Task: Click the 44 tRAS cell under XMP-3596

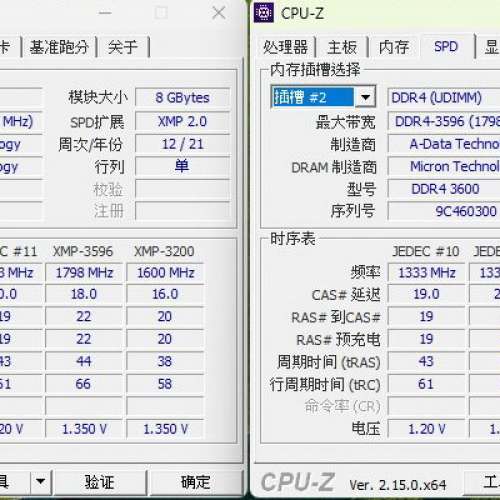Action: pos(84,361)
